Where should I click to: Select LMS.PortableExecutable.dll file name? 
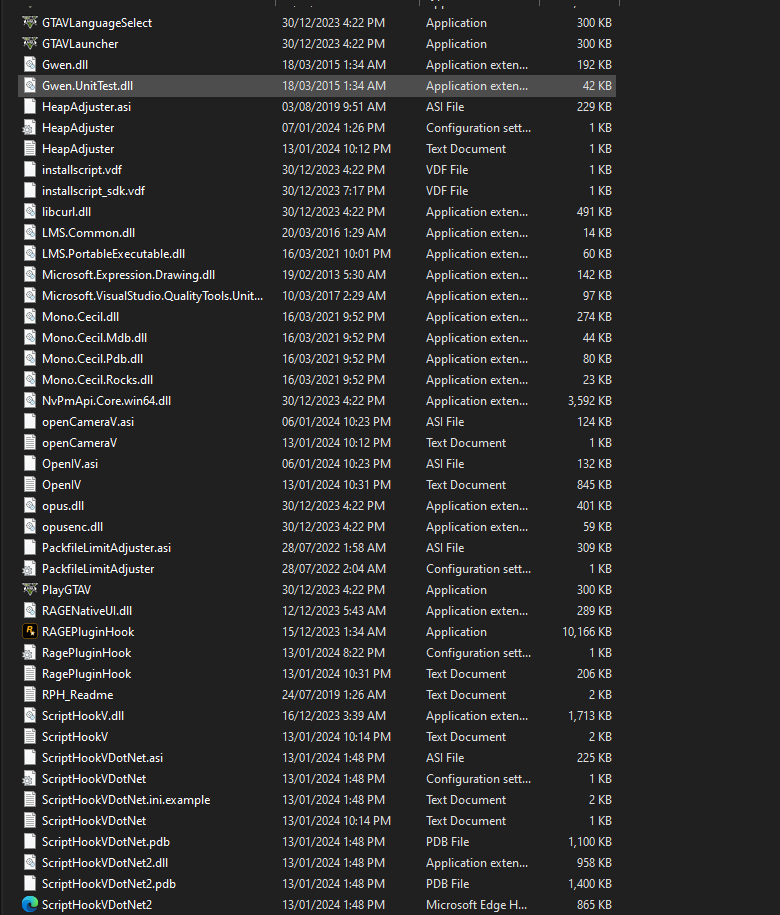(113, 254)
